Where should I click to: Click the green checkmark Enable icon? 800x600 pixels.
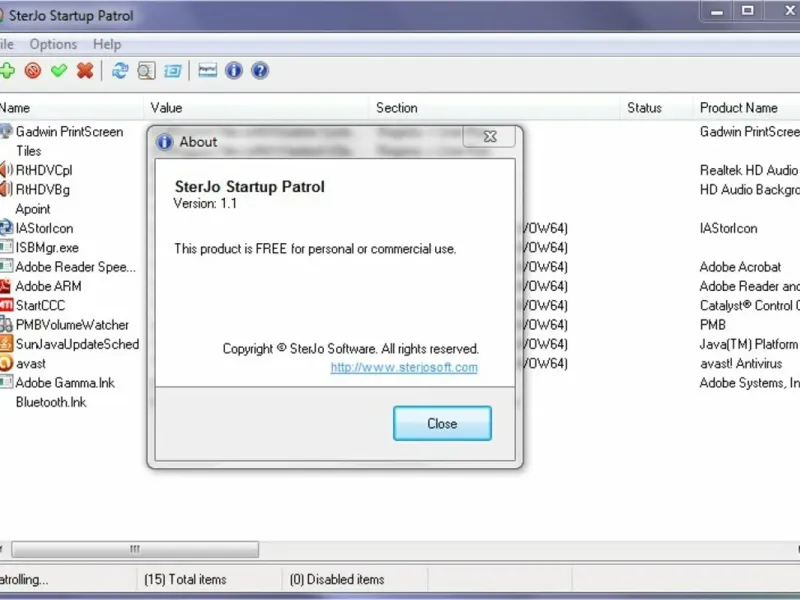click(59, 70)
